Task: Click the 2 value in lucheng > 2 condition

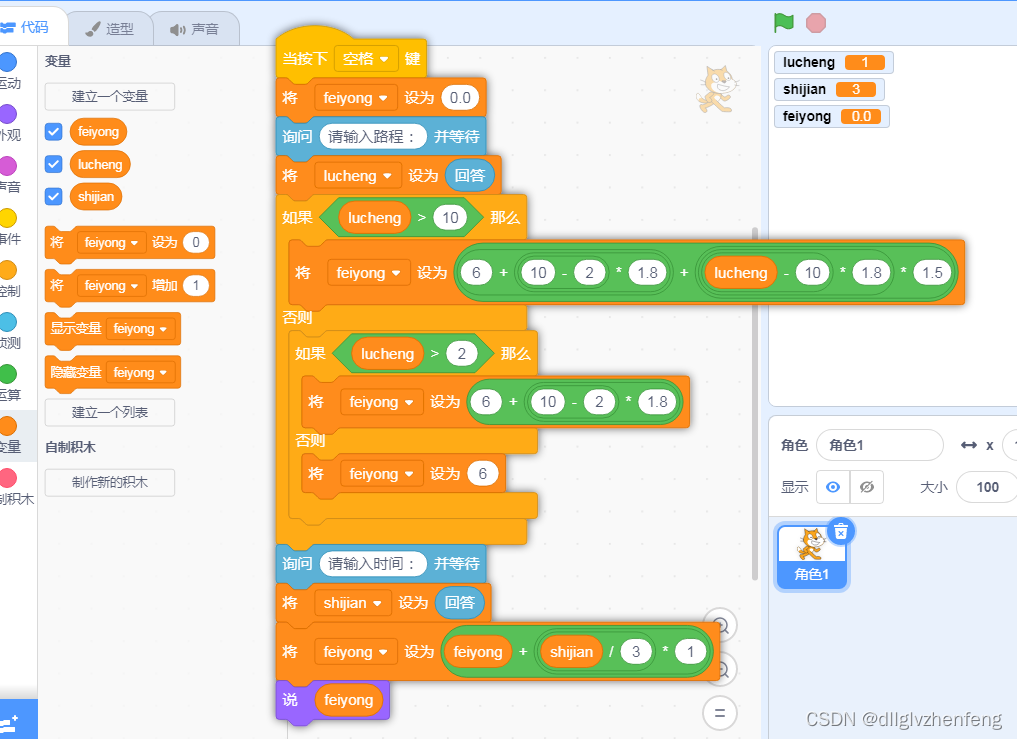Action: tap(461, 354)
